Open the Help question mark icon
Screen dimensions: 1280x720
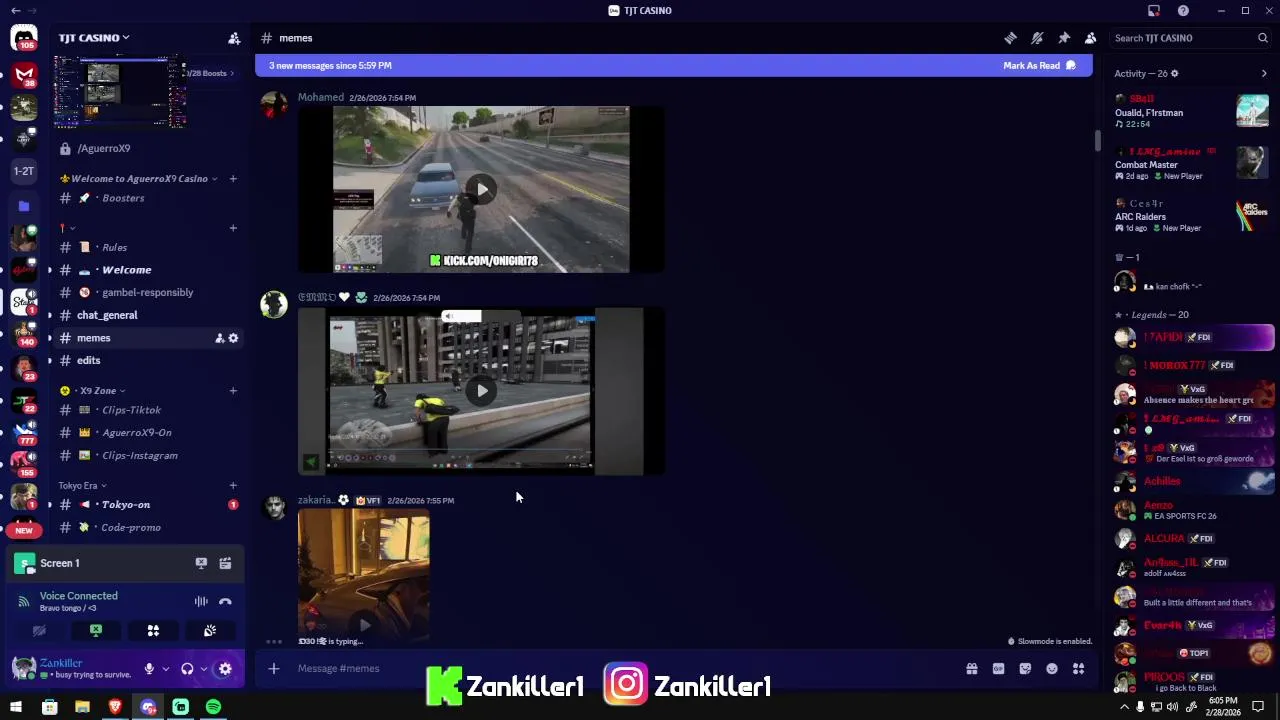click(1183, 10)
